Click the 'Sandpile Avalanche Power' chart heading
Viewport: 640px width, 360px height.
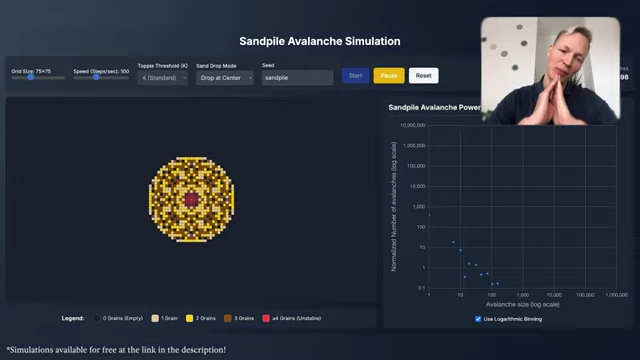pos(434,107)
